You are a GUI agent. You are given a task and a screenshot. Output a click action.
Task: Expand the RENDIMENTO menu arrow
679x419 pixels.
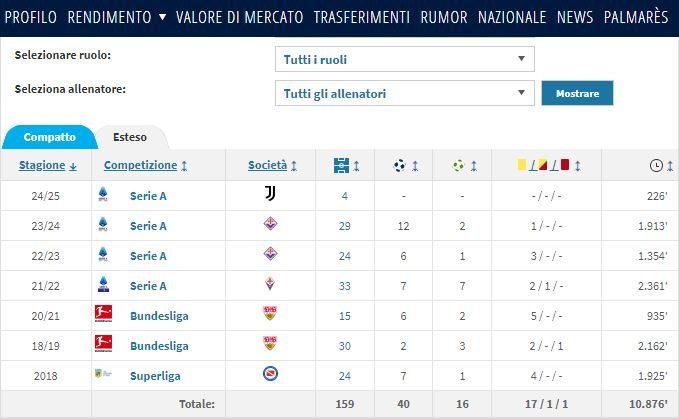[x=162, y=17]
